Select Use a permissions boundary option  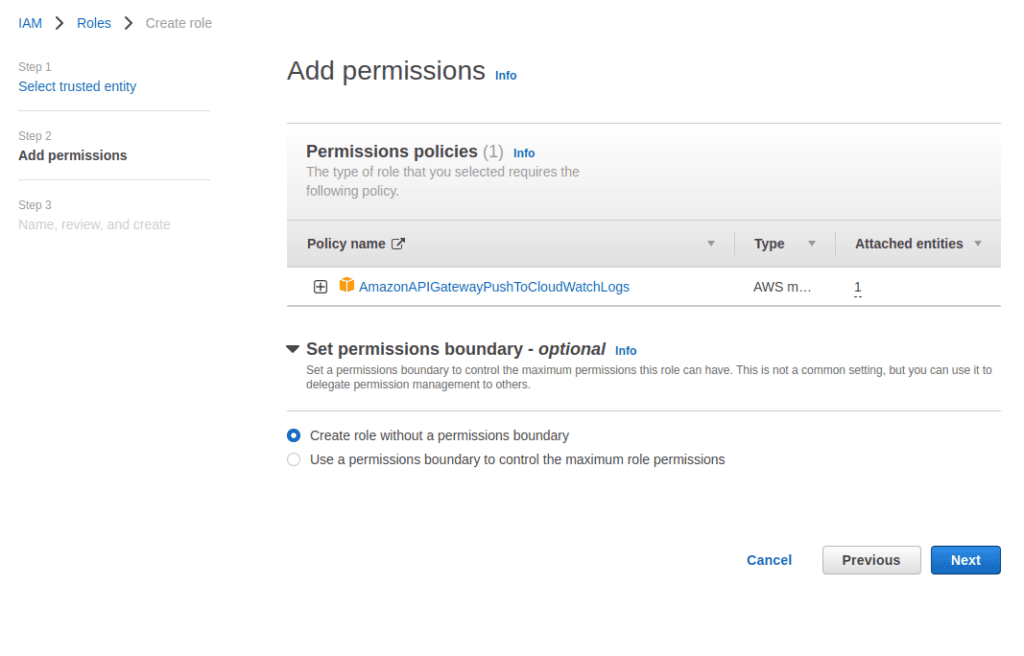(293, 459)
